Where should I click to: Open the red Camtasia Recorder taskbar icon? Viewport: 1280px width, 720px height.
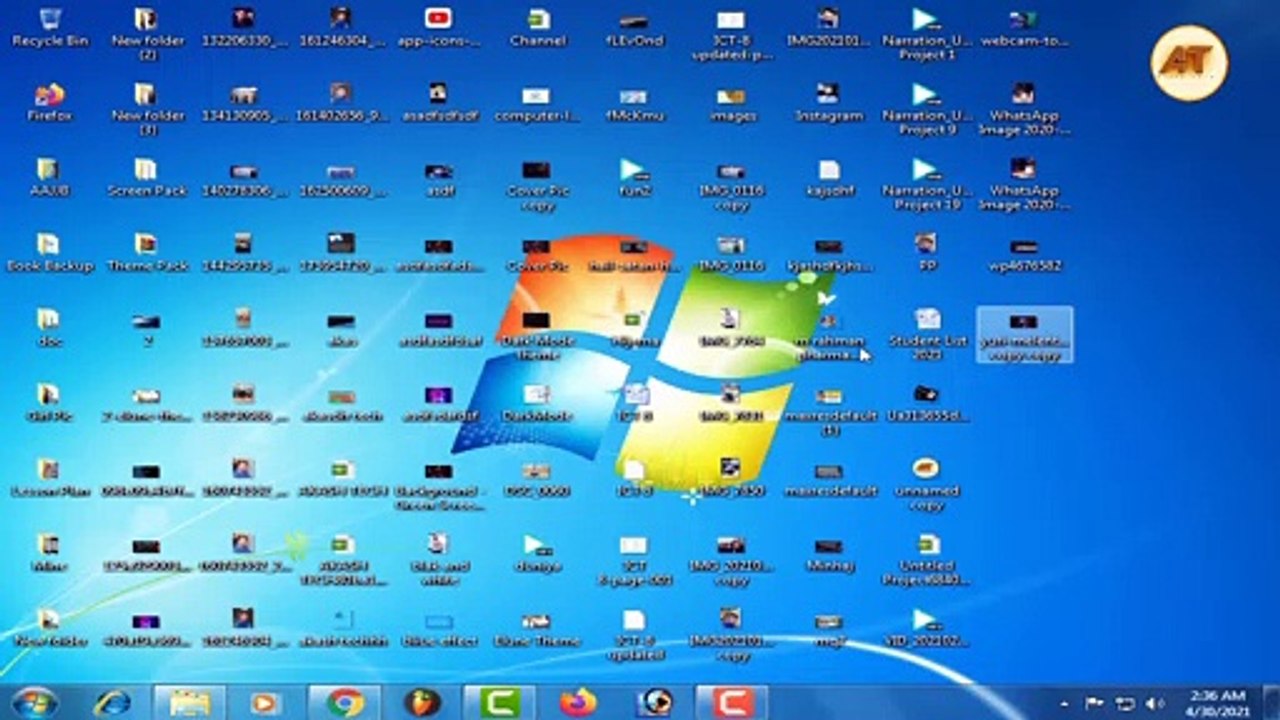[730, 702]
